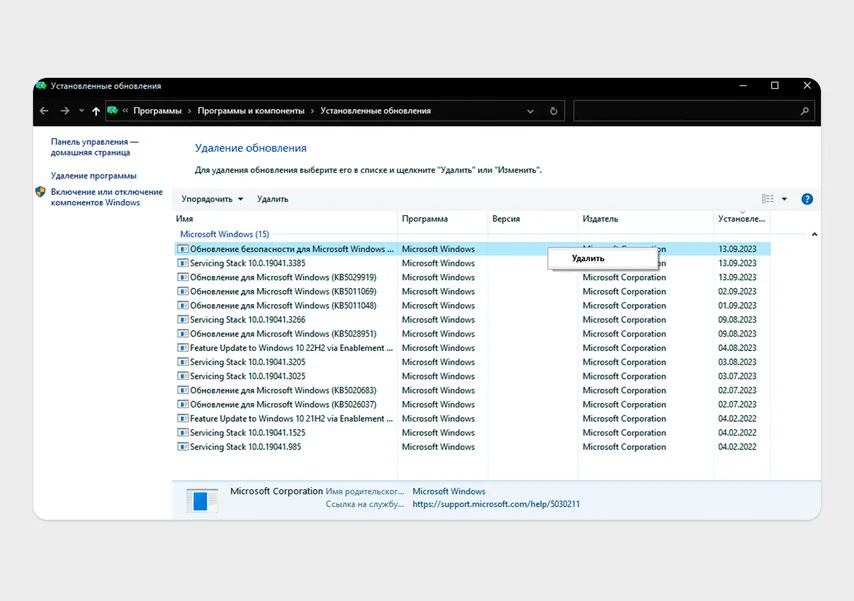Open support.microsoft.com/help/5030211 link in details pane
Viewport: 854px width, 601px height.
click(x=496, y=504)
